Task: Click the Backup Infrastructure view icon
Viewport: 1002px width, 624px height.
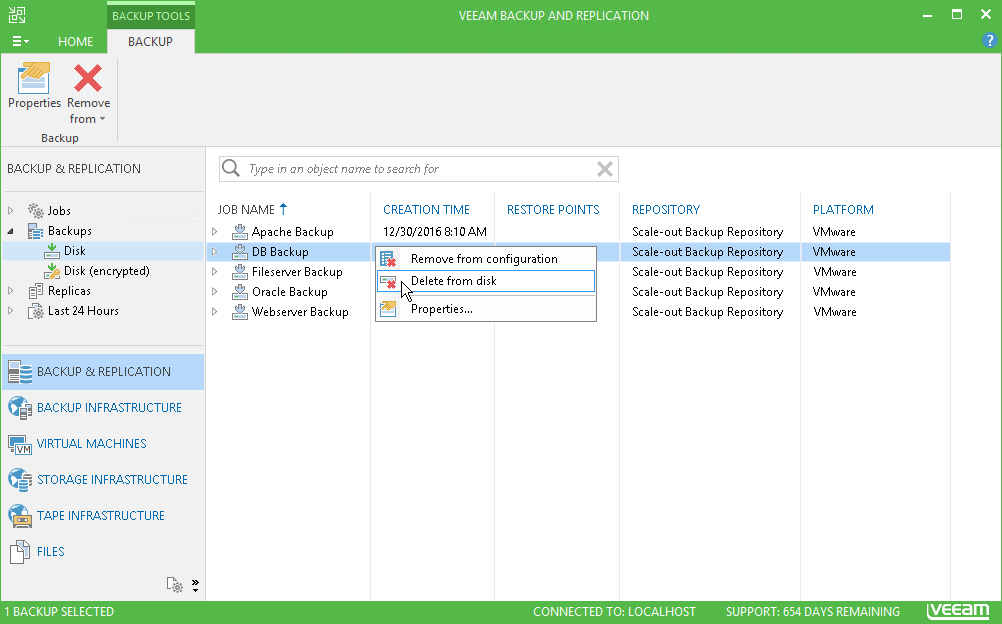Action: pyautogui.click(x=20, y=408)
